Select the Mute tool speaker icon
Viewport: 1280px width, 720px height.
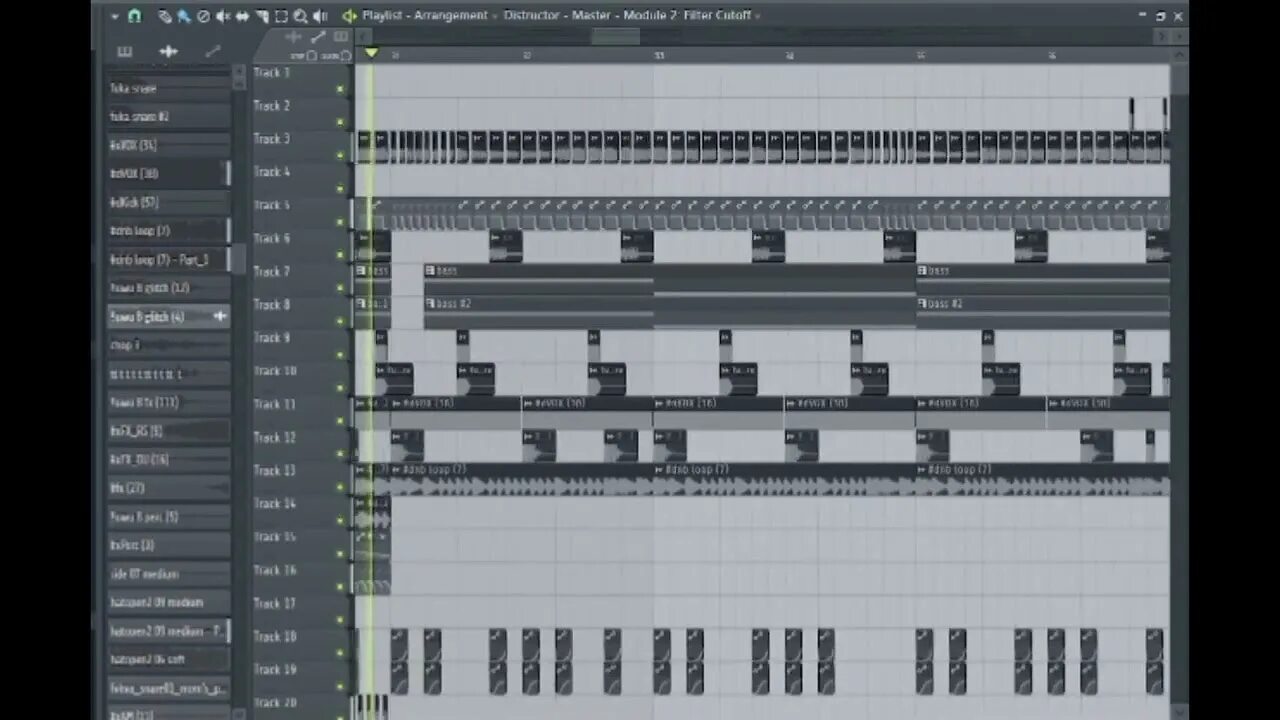[x=223, y=16]
